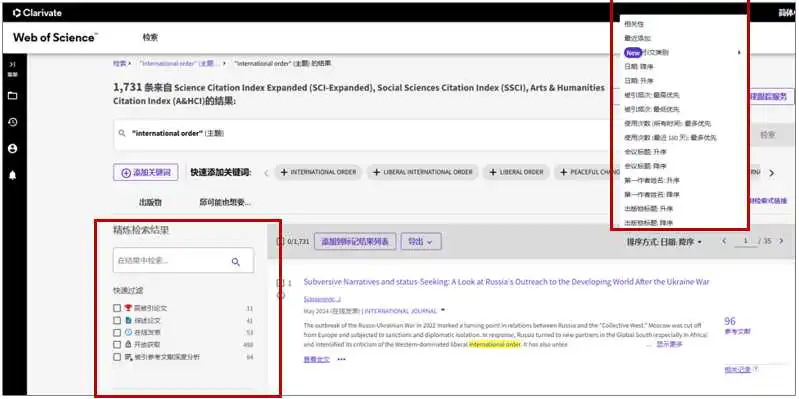
Task: Click the early access clock icon
Action: 128,332
